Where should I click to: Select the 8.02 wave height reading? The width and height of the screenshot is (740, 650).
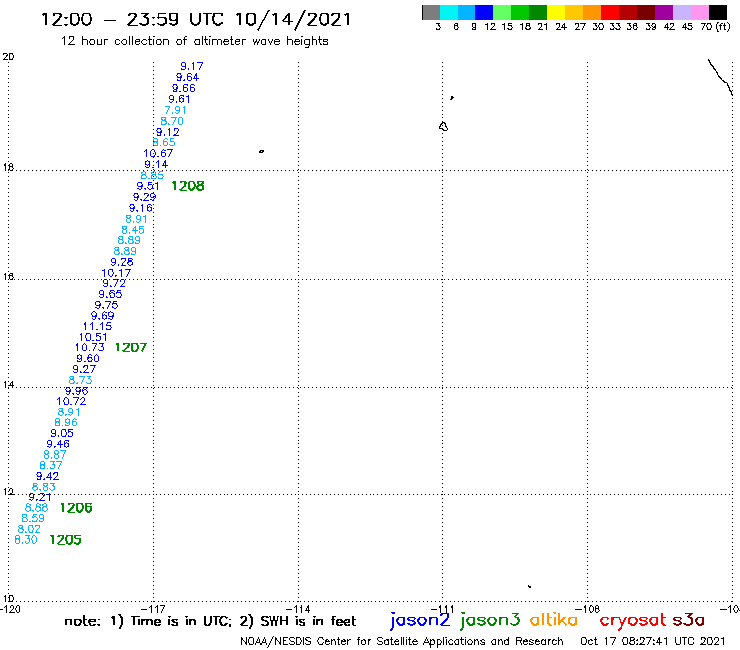coord(29,529)
